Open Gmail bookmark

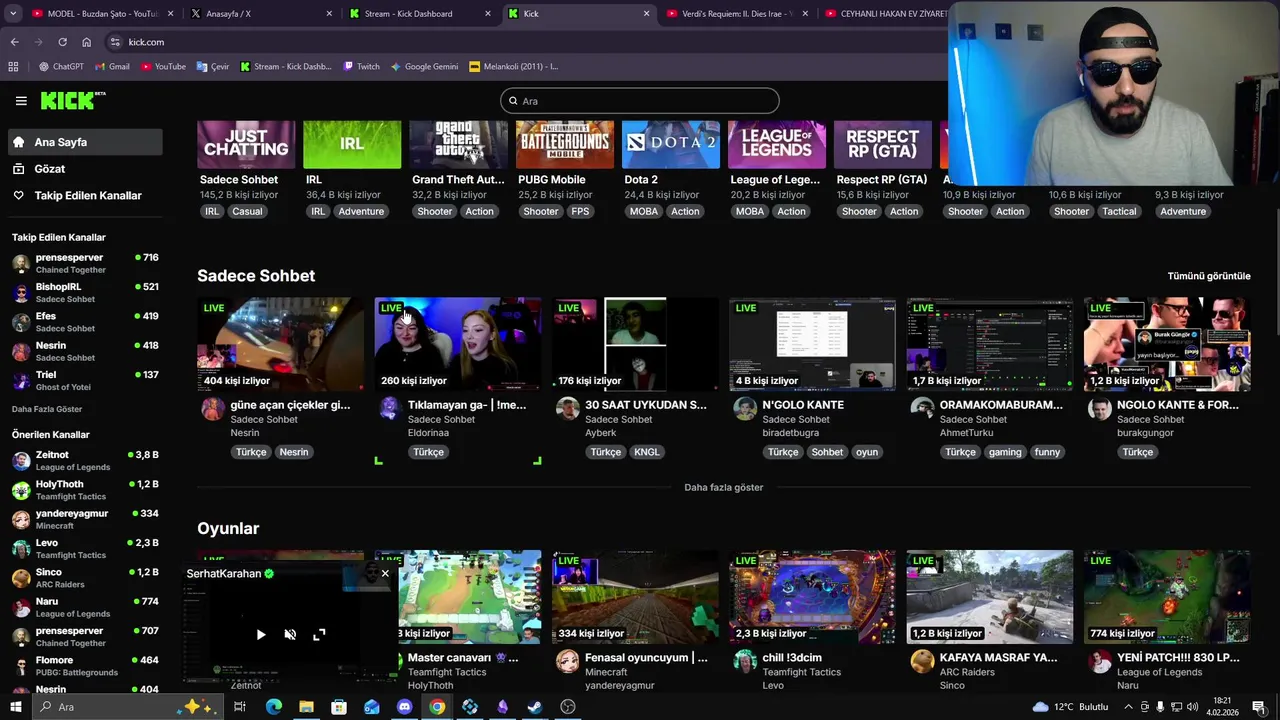point(113,67)
